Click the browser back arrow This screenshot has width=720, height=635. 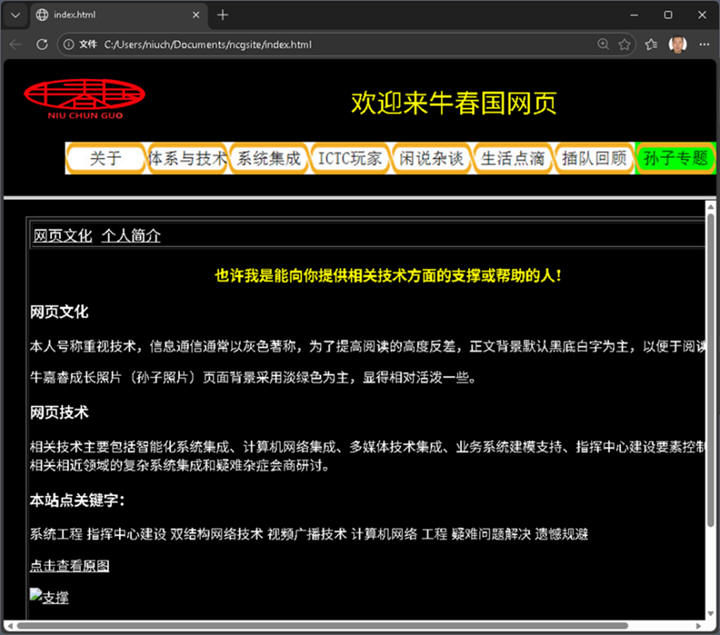click(x=16, y=45)
